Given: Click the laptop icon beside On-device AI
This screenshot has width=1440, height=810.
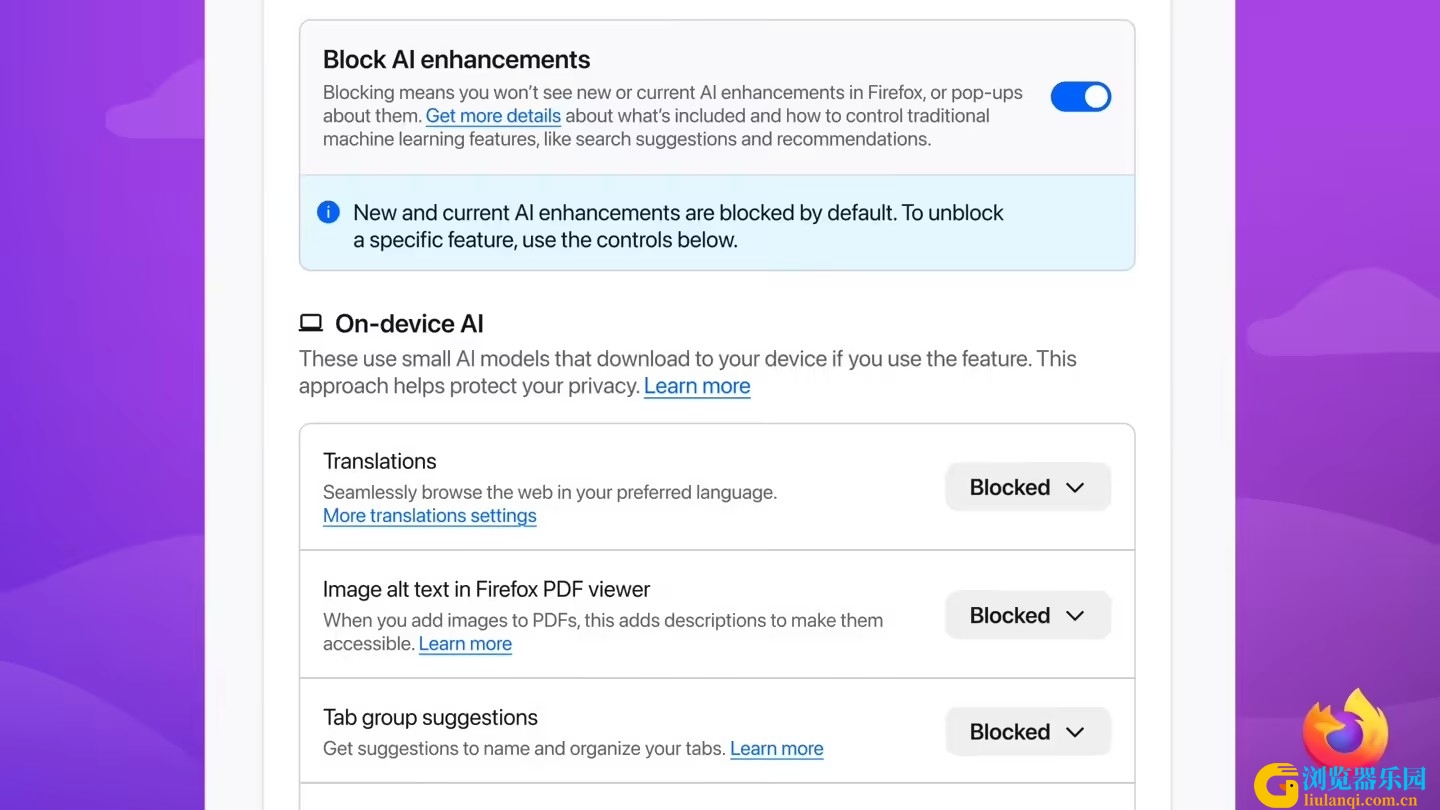Looking at the screenshot, I should click(x=311, y=323).
